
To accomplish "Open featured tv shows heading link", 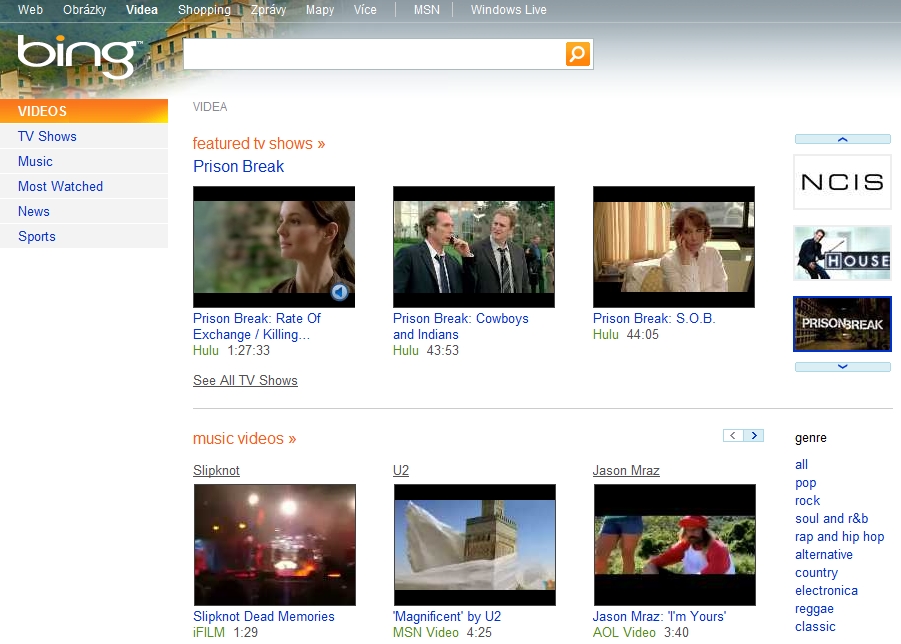I will [x=259, y=143].
